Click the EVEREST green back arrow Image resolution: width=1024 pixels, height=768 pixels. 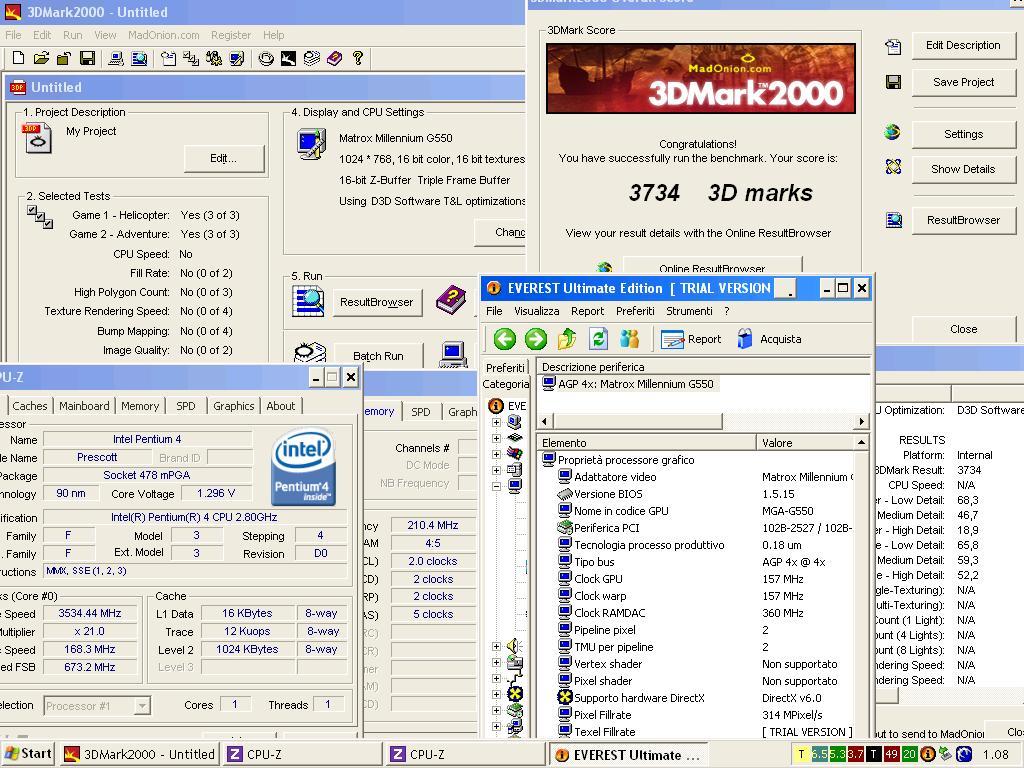[504, 339]
